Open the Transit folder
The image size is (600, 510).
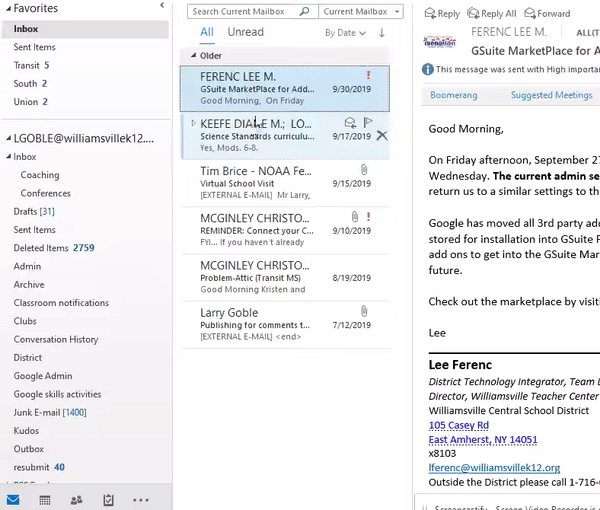31,65
